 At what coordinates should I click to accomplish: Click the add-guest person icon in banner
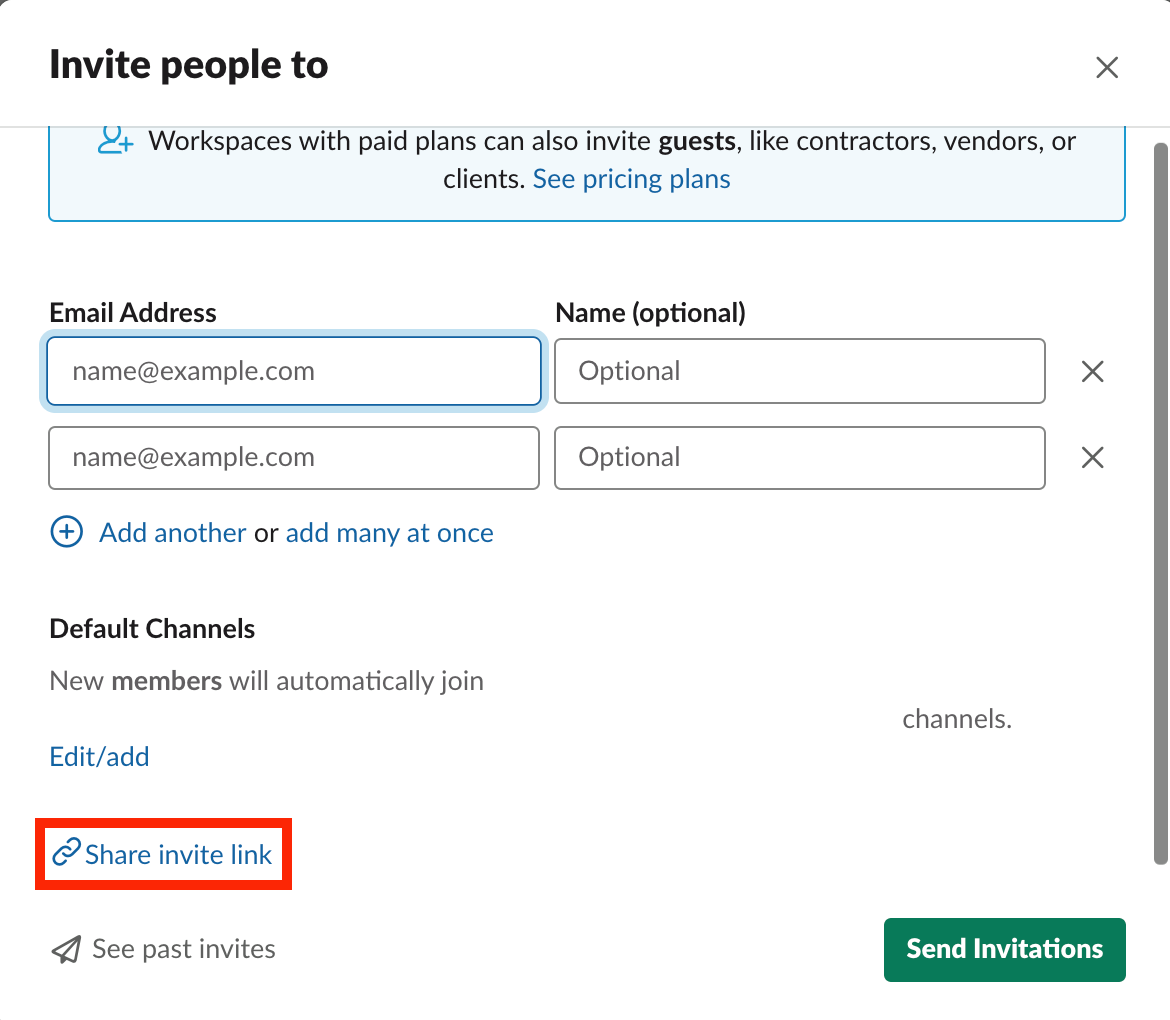(115, 140)
